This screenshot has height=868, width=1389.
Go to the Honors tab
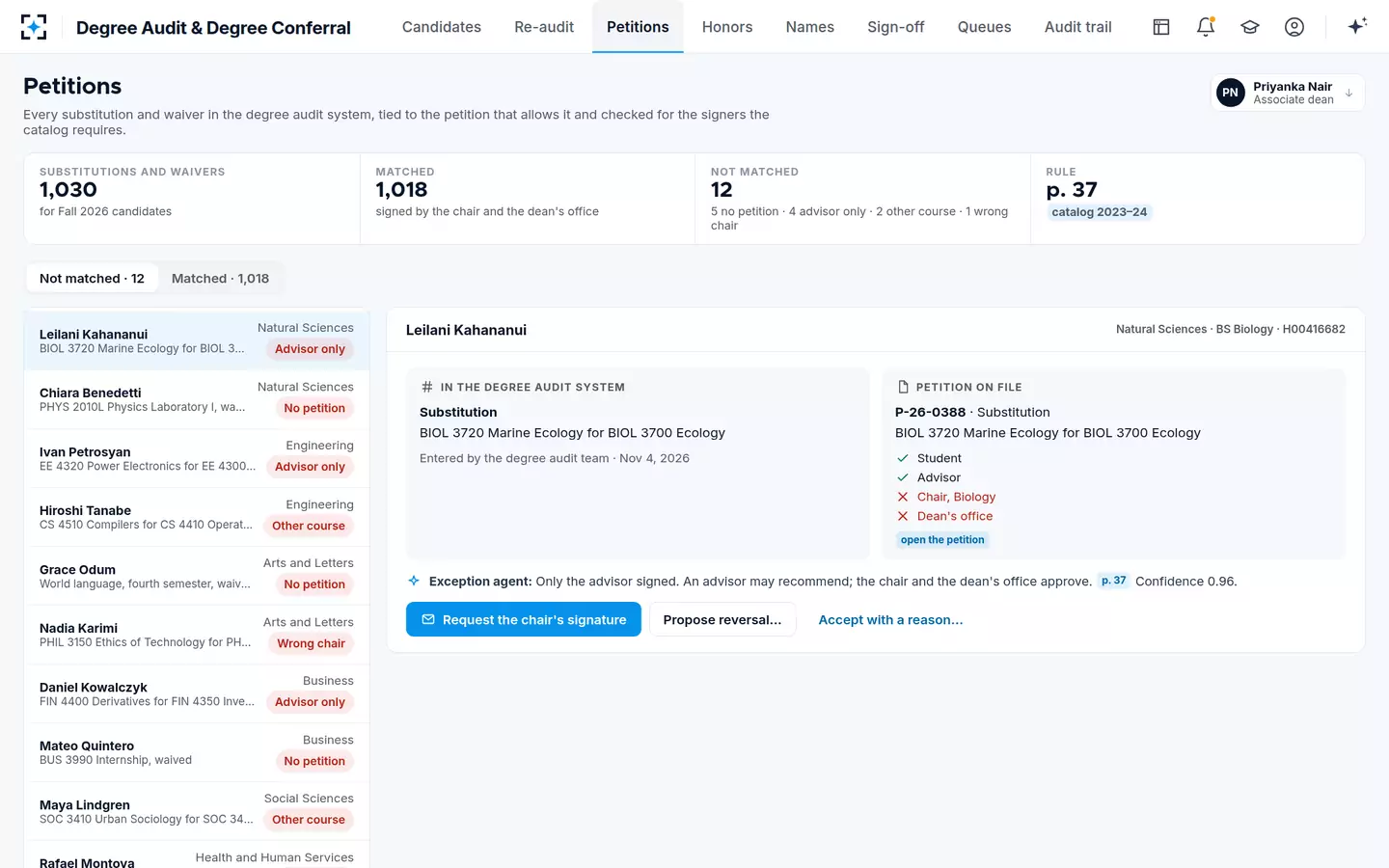point(727,27)
